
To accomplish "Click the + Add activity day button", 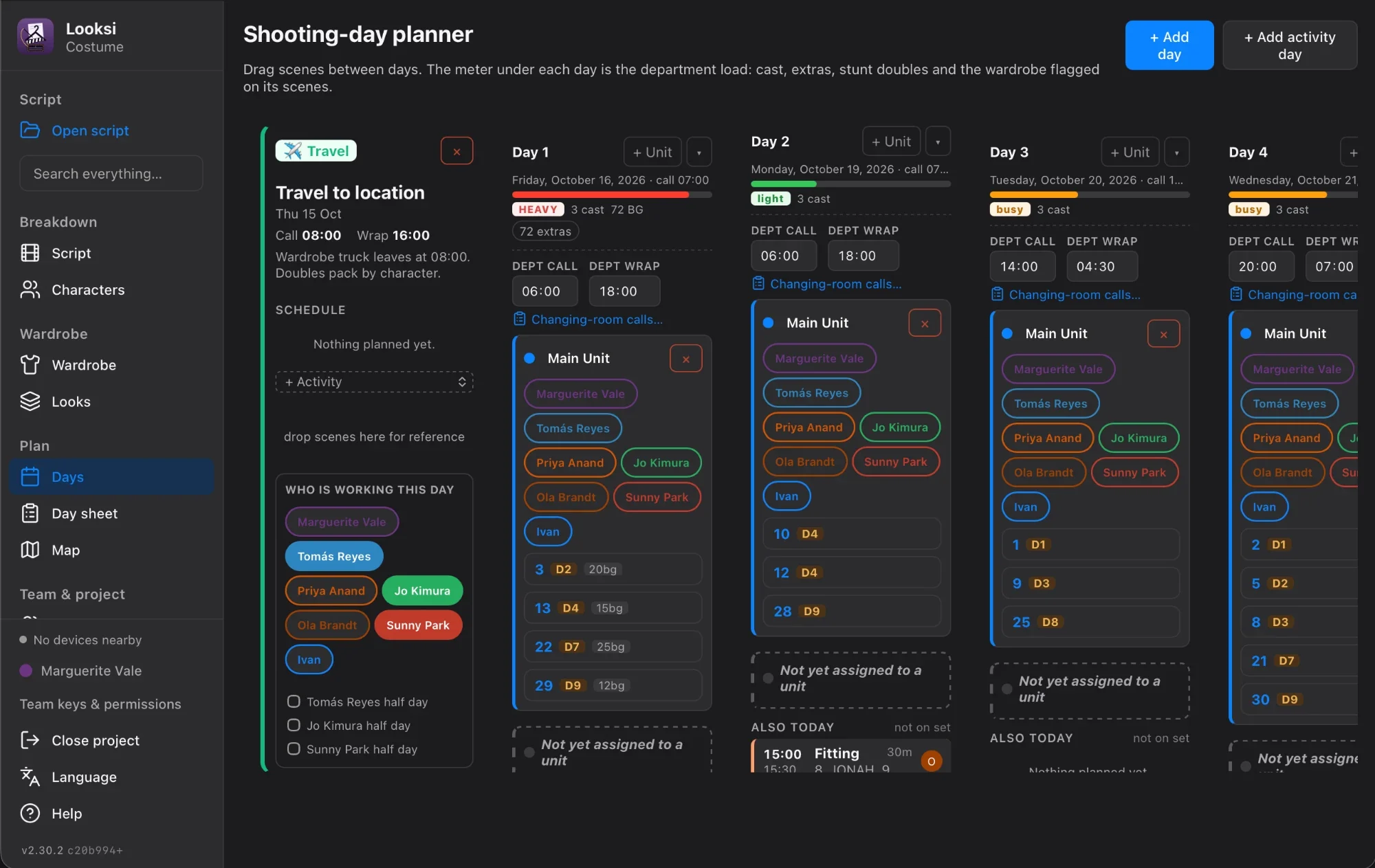I will [1289, 45].
